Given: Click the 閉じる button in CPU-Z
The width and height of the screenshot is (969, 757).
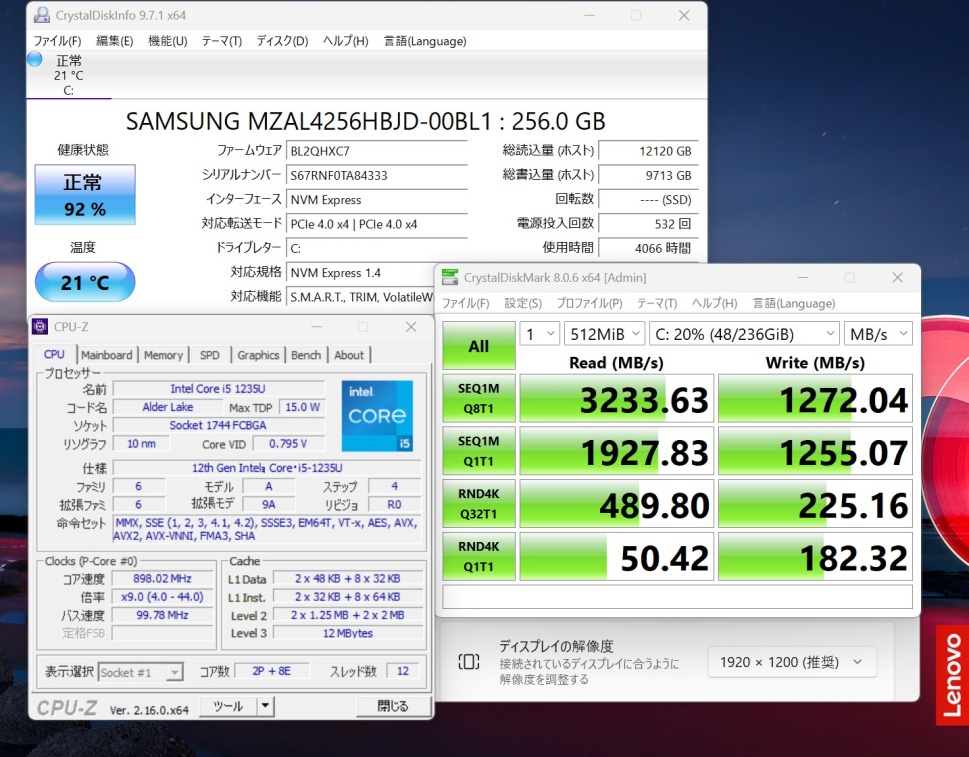Looking at the screenshot, I should click(392, 706).
